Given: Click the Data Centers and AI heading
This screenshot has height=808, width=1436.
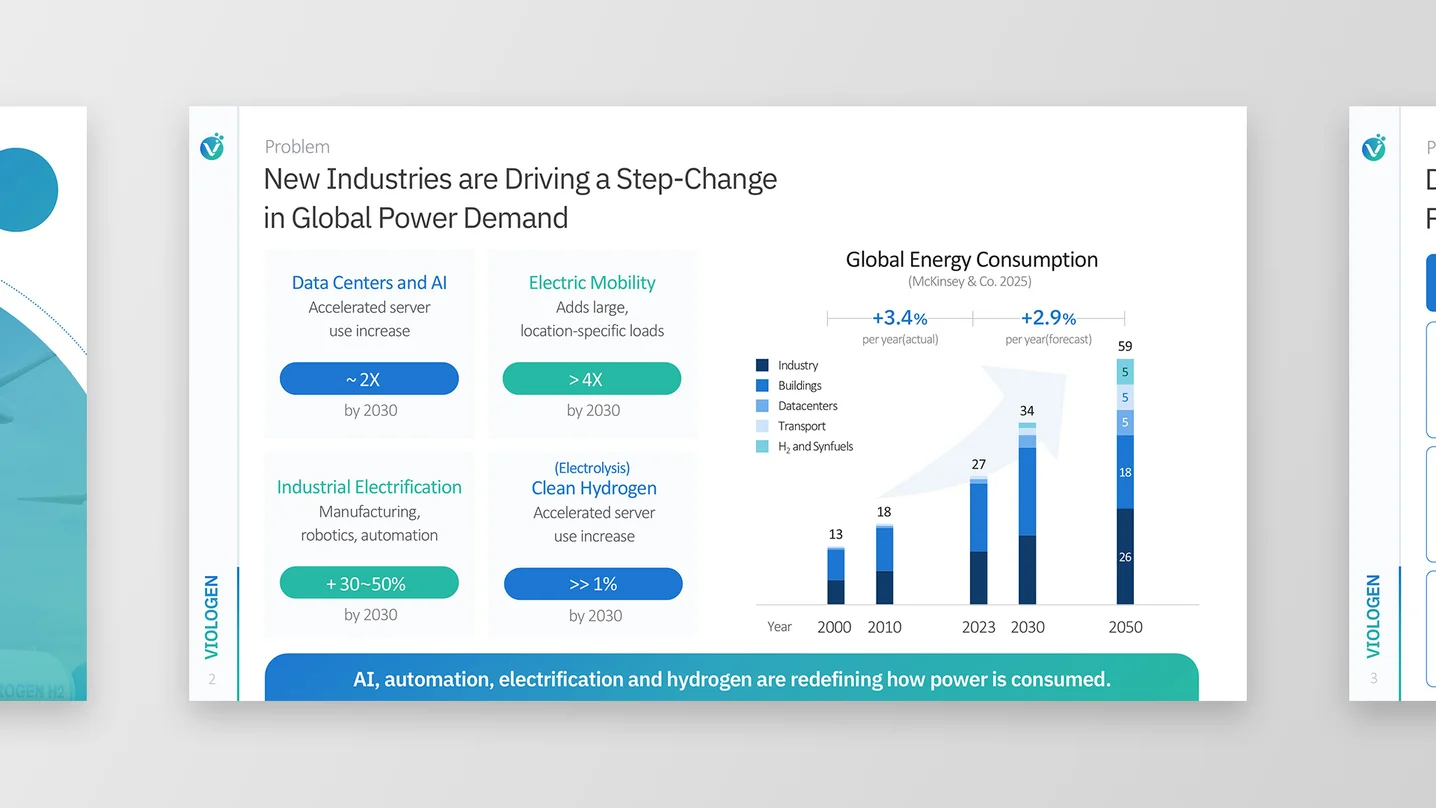Looking at the screenshot, I should [369, 283].
